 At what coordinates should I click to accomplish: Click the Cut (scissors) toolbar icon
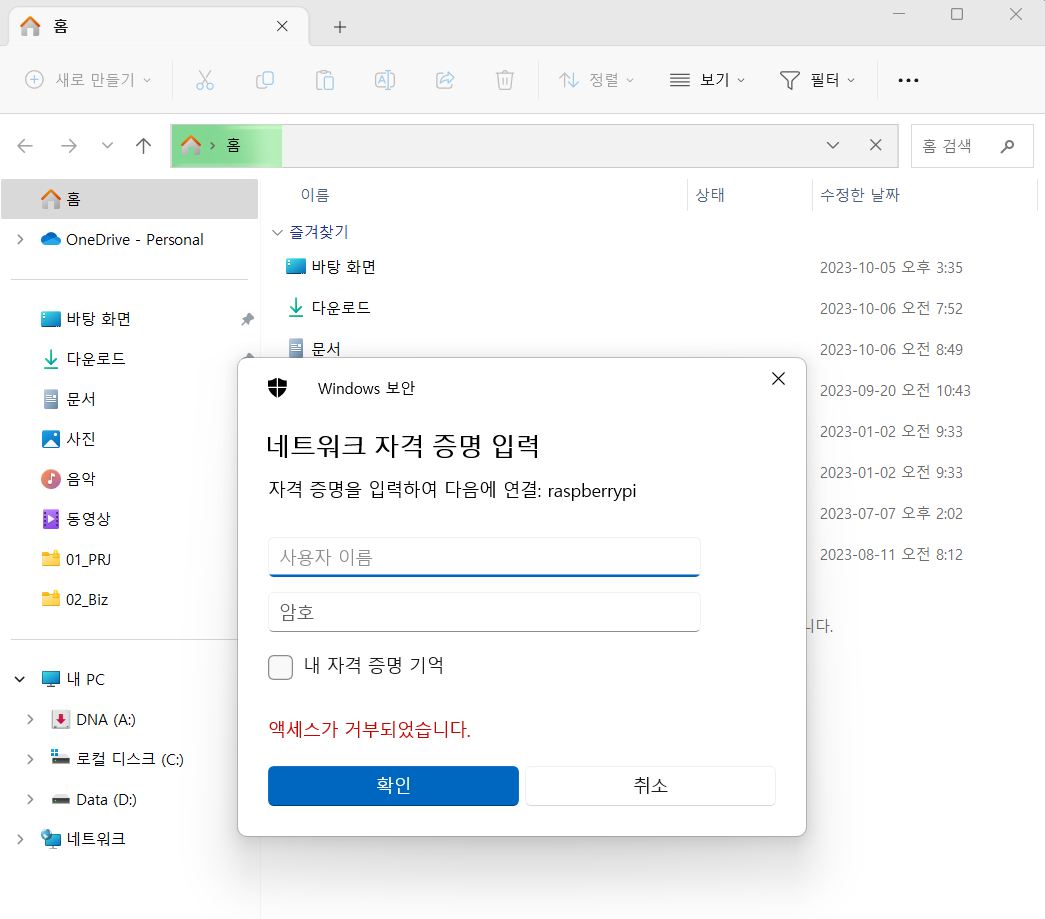205,80
